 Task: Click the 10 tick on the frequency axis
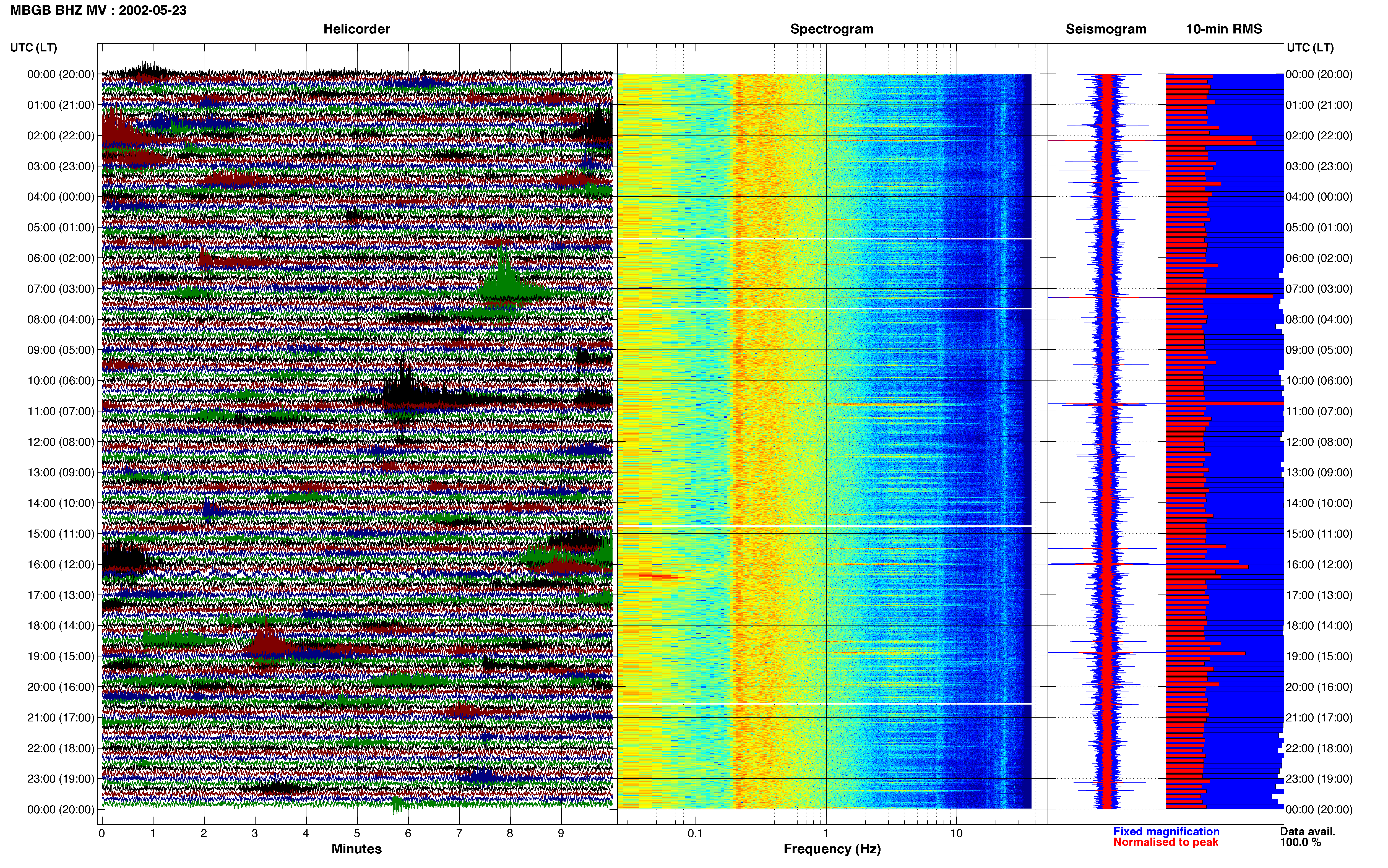click(x=956, y=833)
